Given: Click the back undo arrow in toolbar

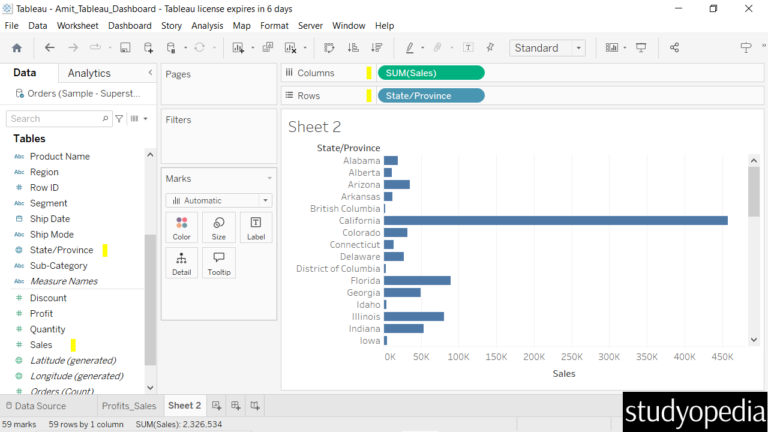Looking at the screenshot, I should click(49, 48).
